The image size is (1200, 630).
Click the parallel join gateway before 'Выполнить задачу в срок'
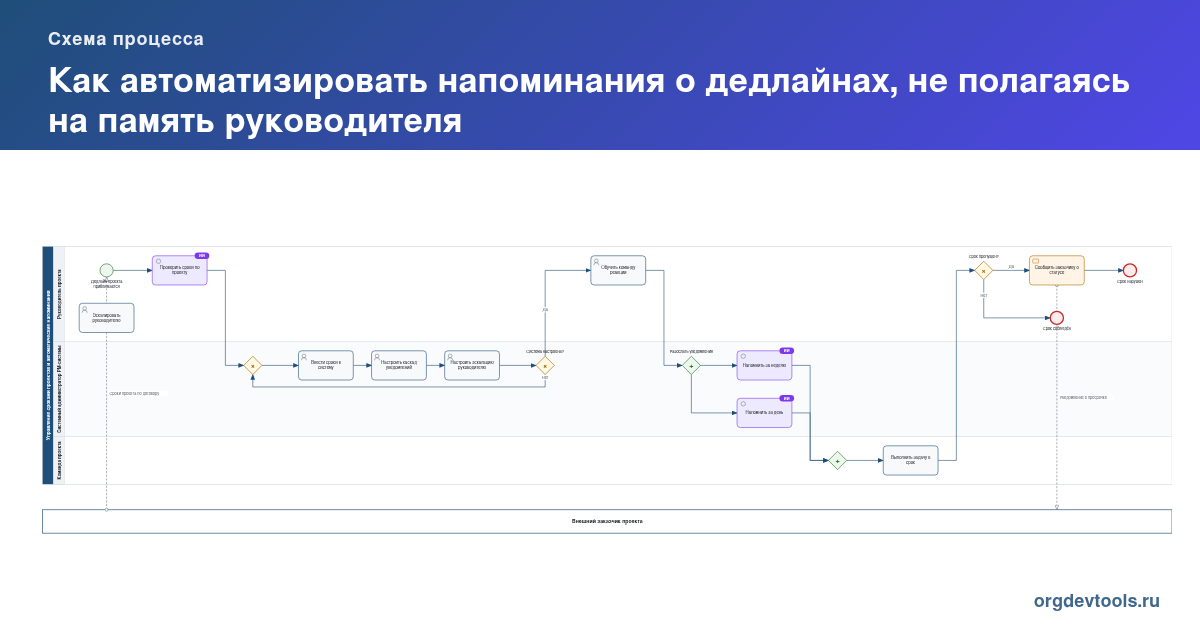(x=837, y=460)
